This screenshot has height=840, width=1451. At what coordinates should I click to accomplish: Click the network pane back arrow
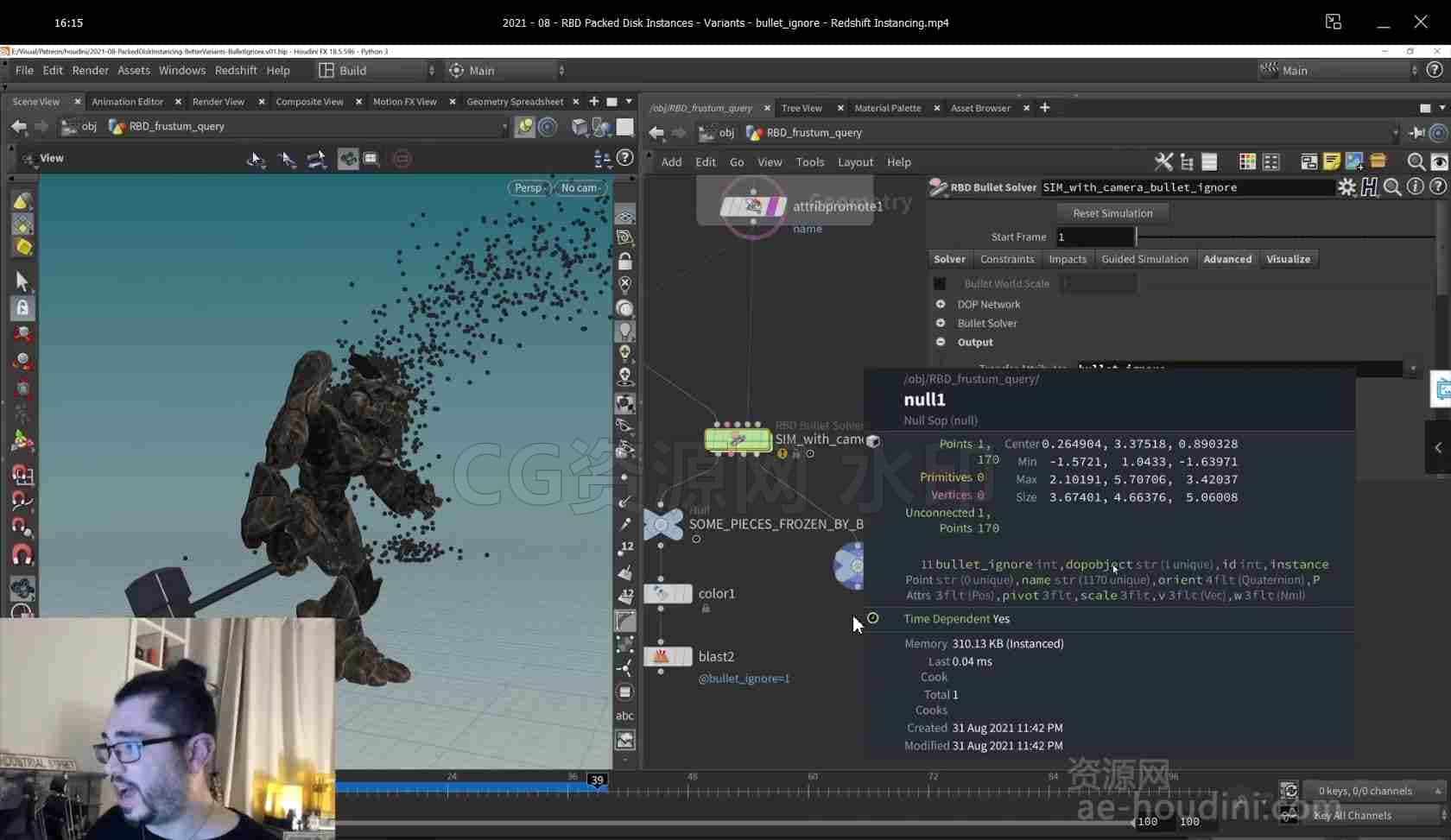(656, 133)
